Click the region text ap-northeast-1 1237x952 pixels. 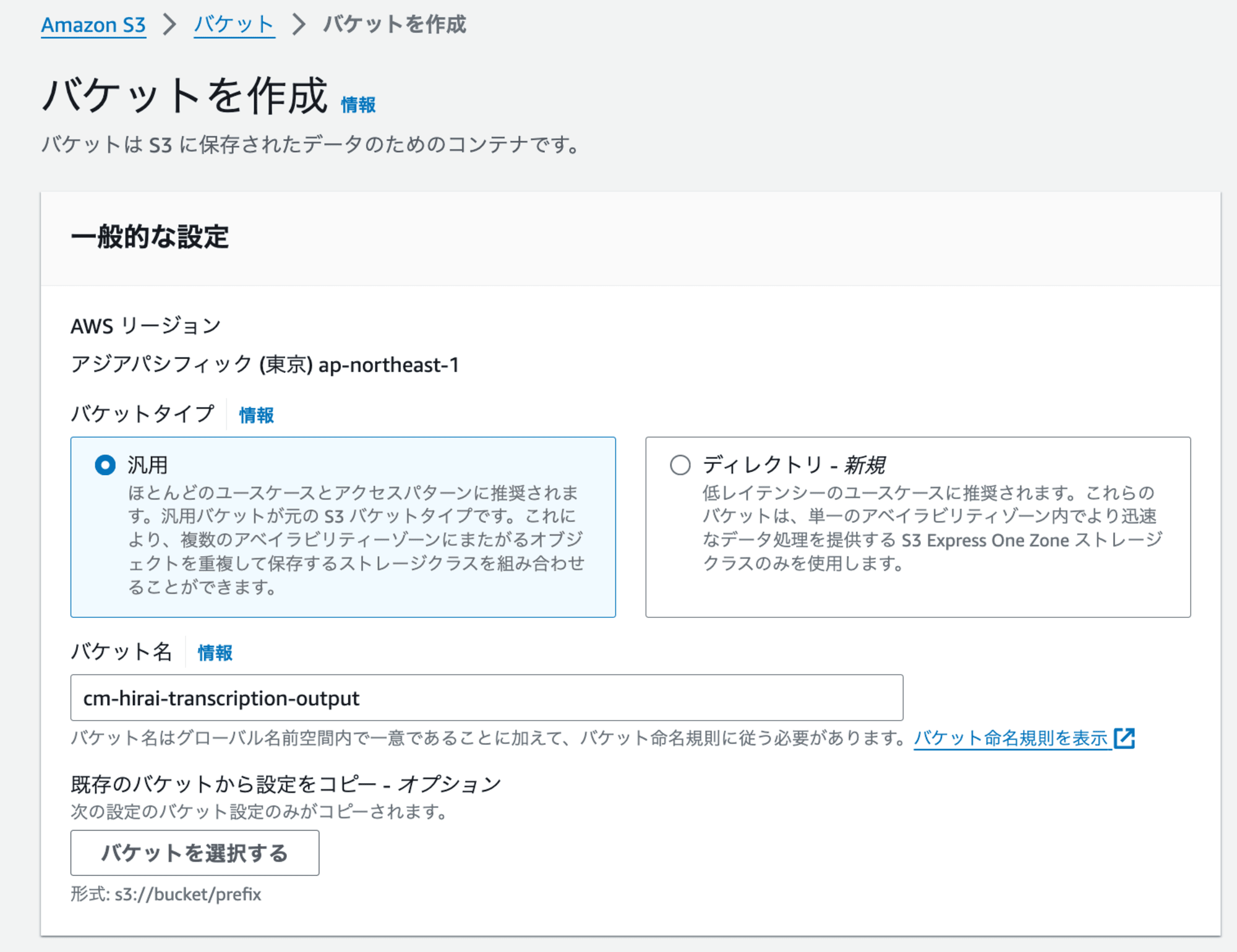(x=388, y=365)
